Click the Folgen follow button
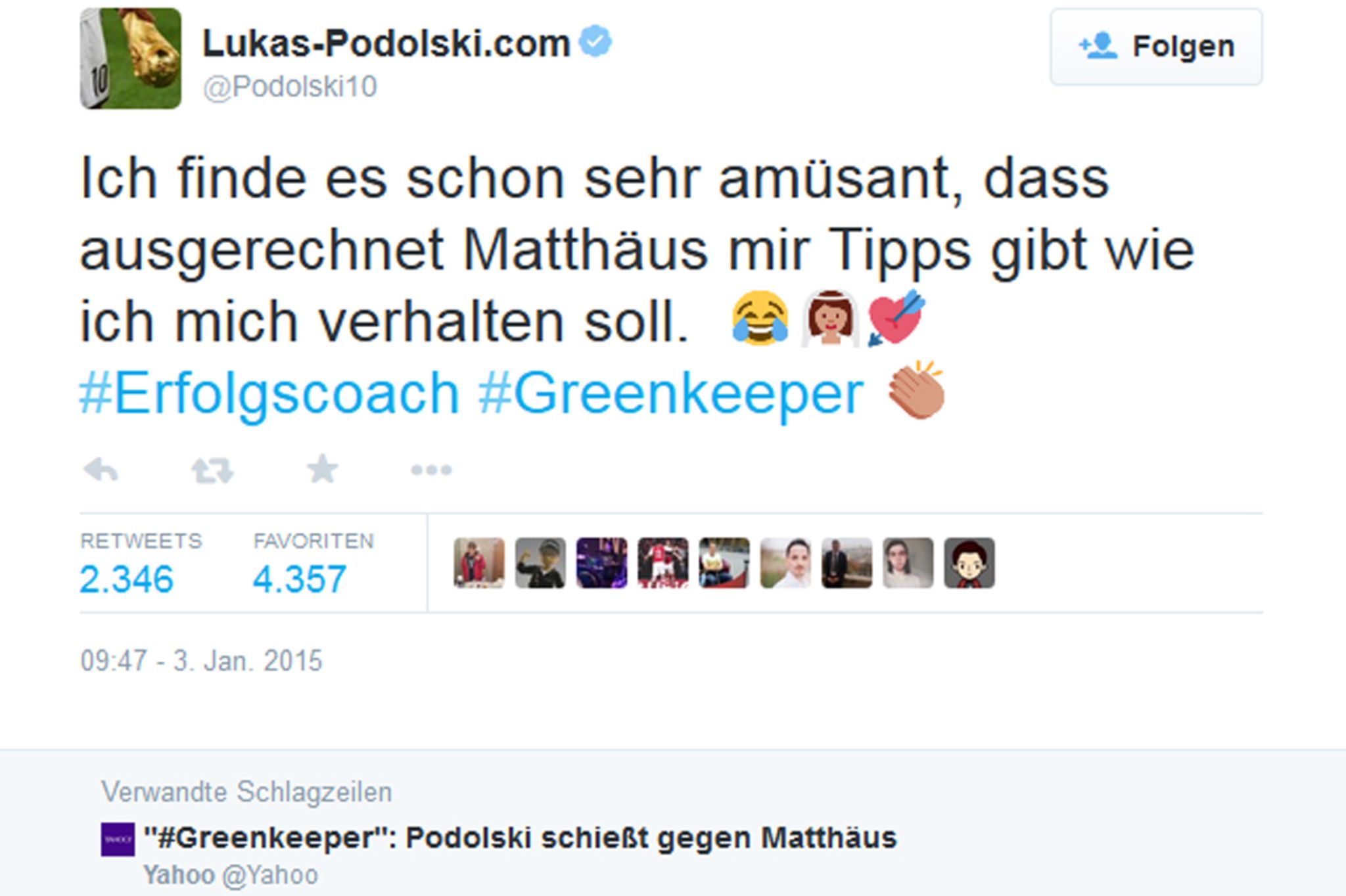Viewport: 1346px width, 896px height. pyautogui.click(x=1156, y=47)
